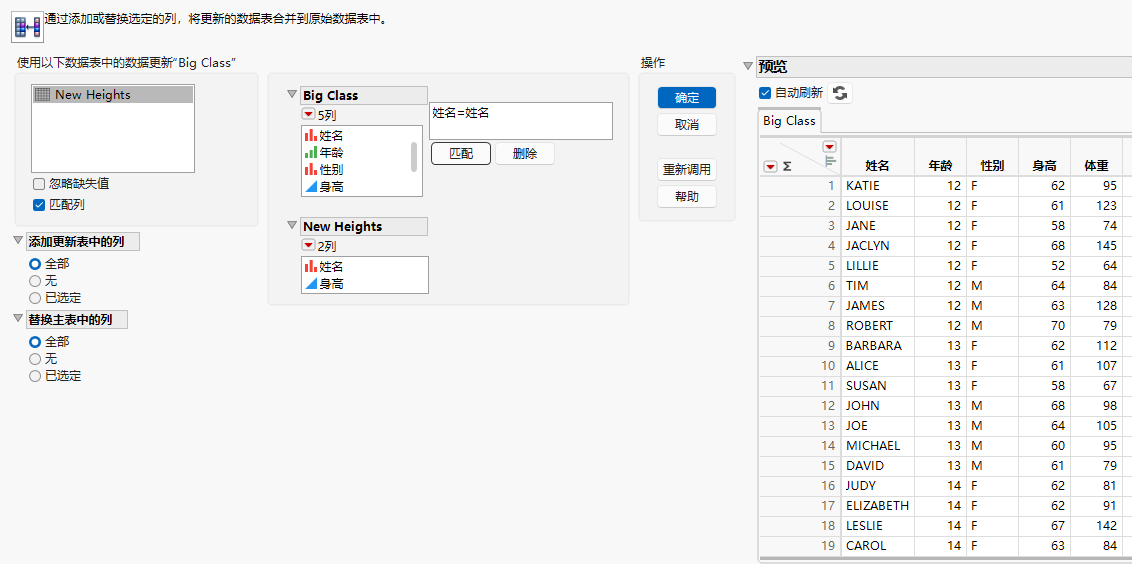Image resolution: width=1132 pixels, height=564 pixels.
Task: Open red triangle menu next to Σ in preview
Action: 770,166
